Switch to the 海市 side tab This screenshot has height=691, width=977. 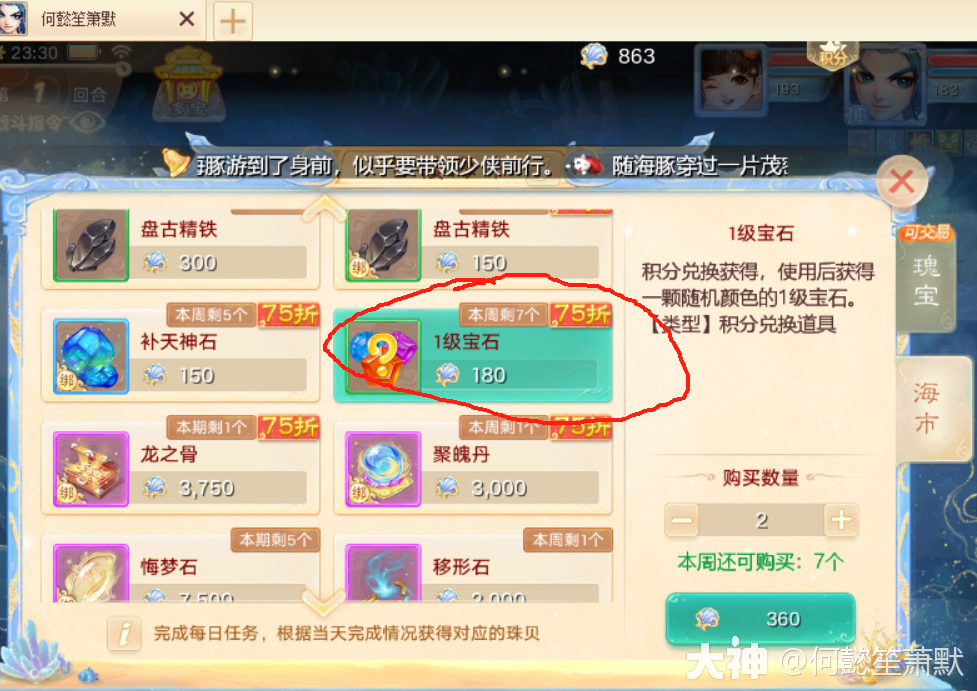932,409
